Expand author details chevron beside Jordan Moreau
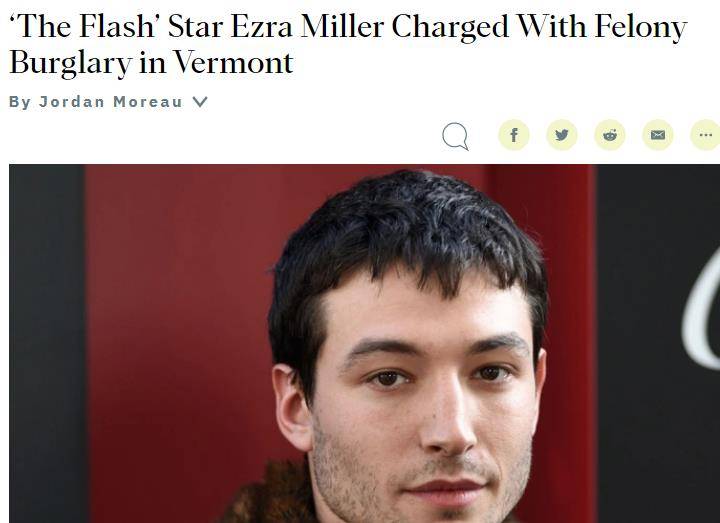Image resolution: width=720 pixels, height=523 pixels. pos(200,101)
